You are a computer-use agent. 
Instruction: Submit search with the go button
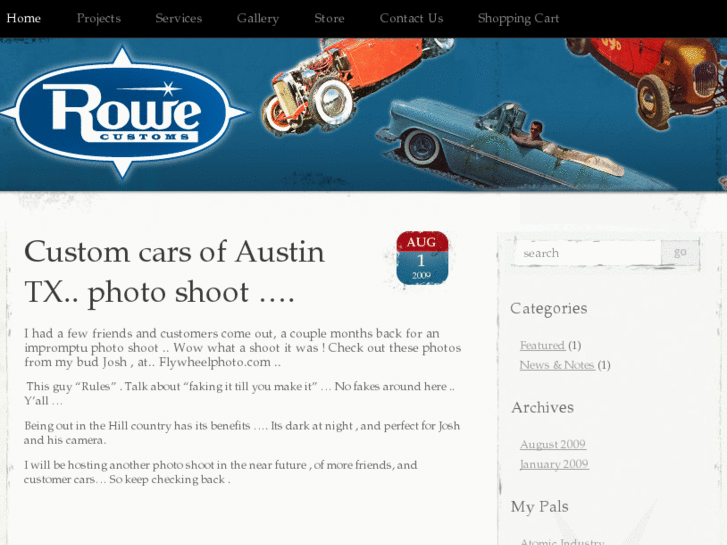click(680, 253)
